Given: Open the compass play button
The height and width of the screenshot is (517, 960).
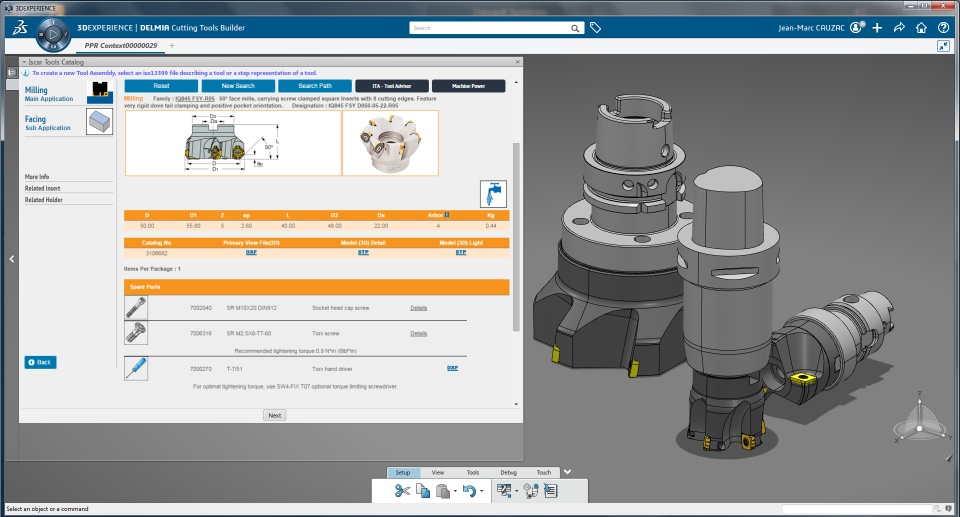Looking at the screenshot, I should point(54,34).
